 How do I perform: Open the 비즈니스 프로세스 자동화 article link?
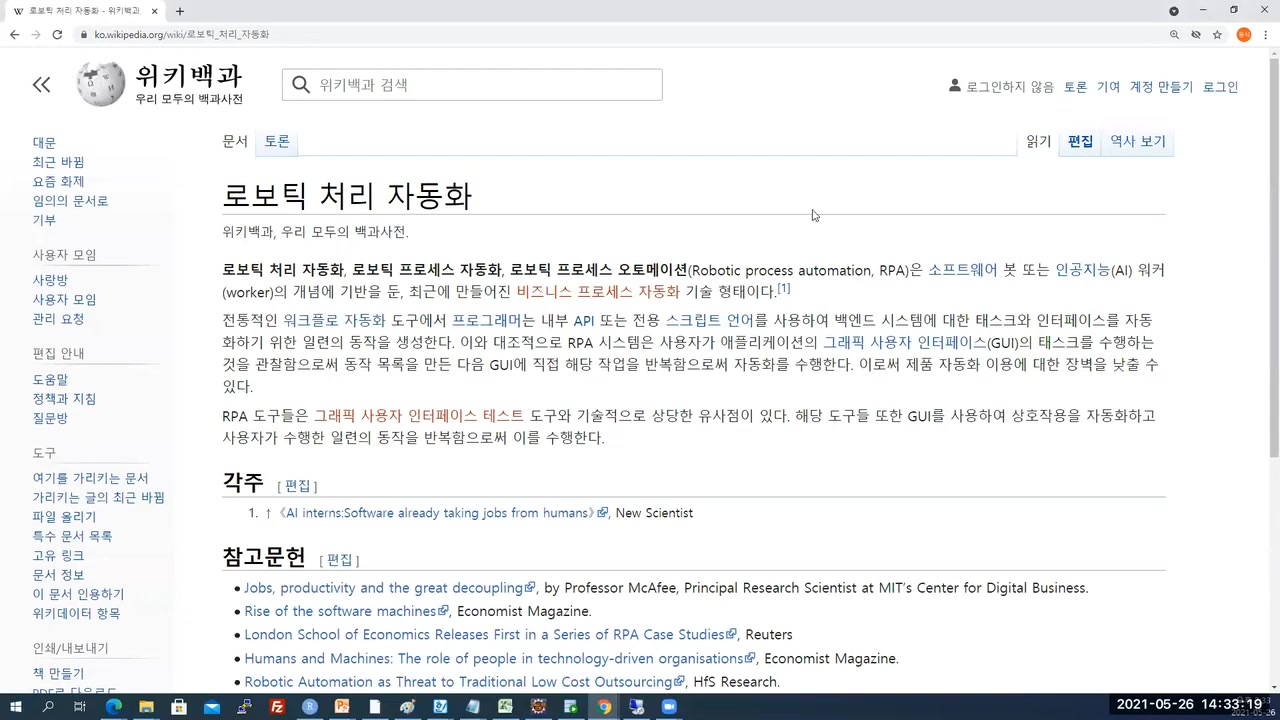pos(597,291)
